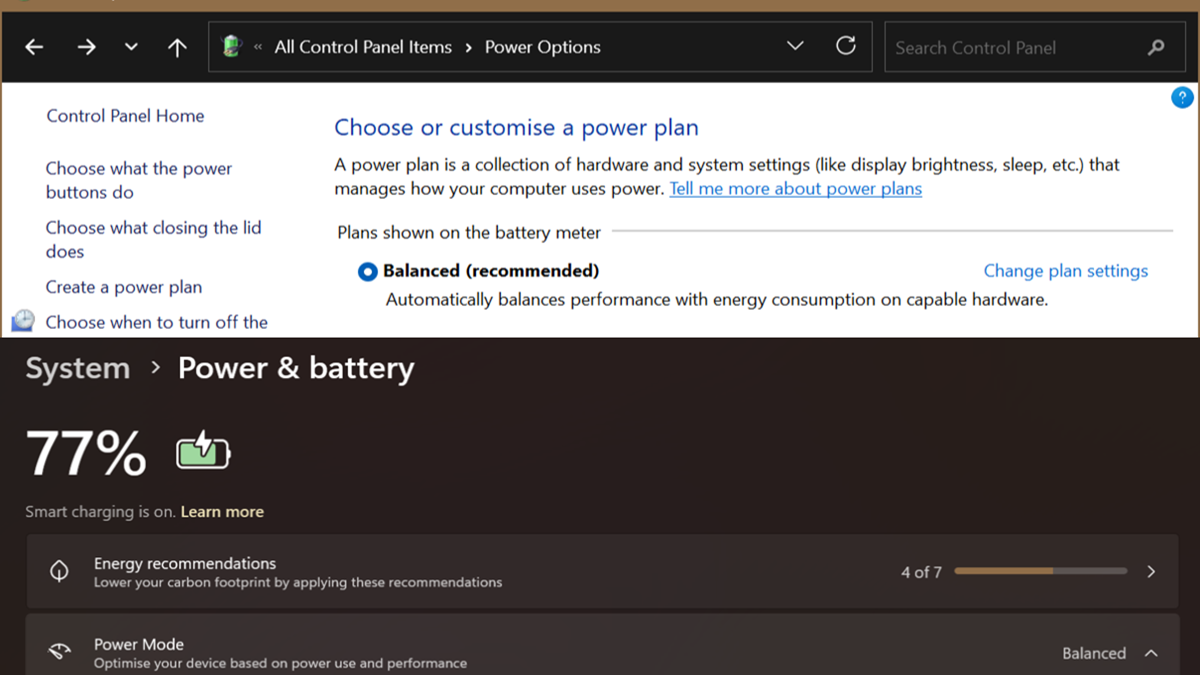
Task: Click in the Search Control Panel field
Action: coord(1010,47)
